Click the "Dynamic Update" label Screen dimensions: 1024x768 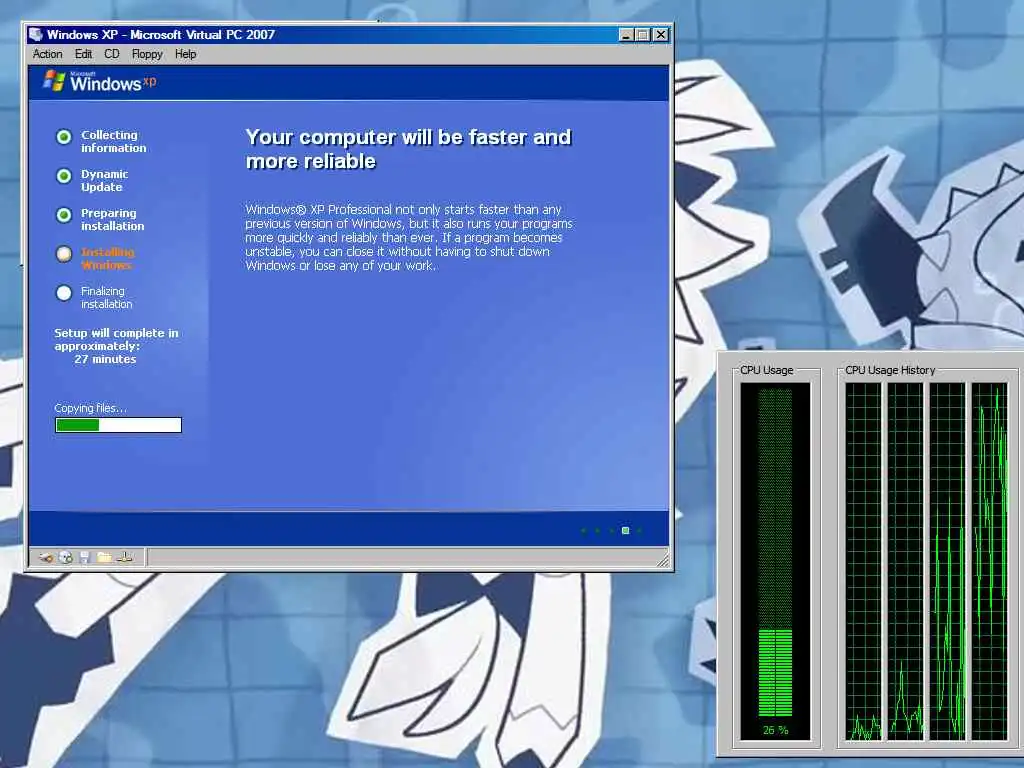click(x=104, y=180)
